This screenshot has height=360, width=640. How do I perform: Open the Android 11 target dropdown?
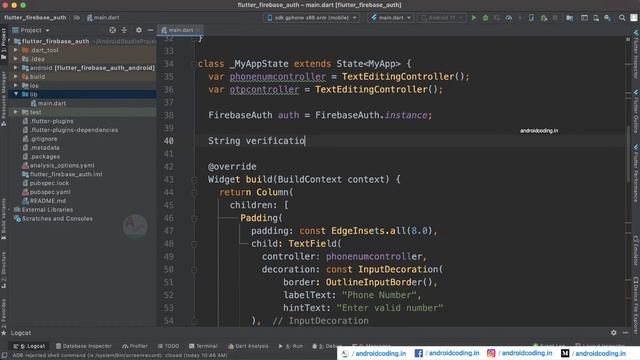pyautogui.click(x=441, y=18)
